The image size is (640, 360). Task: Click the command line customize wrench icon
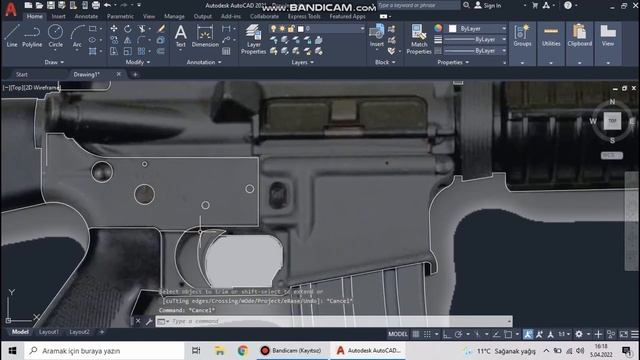[149, 322]
